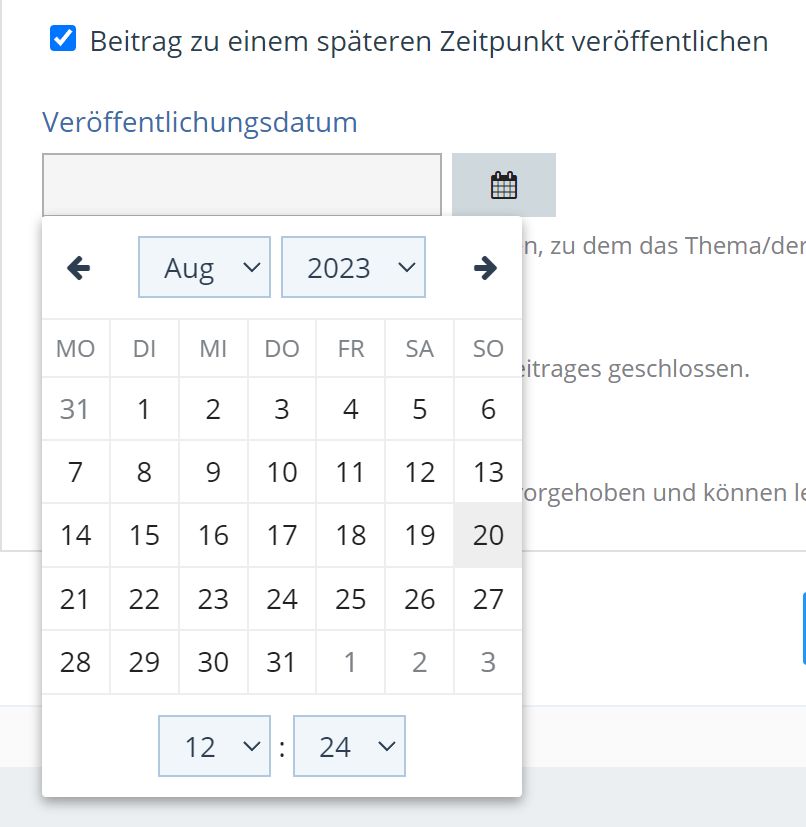Select August 20 in the calendar

[x=488, y=535]
